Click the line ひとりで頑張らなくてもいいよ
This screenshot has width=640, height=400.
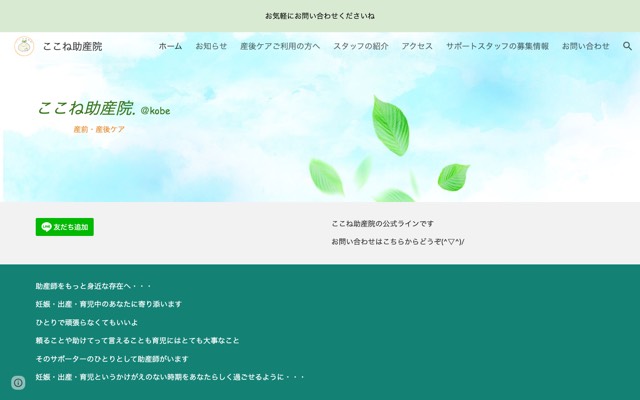(x=87, y=322)
